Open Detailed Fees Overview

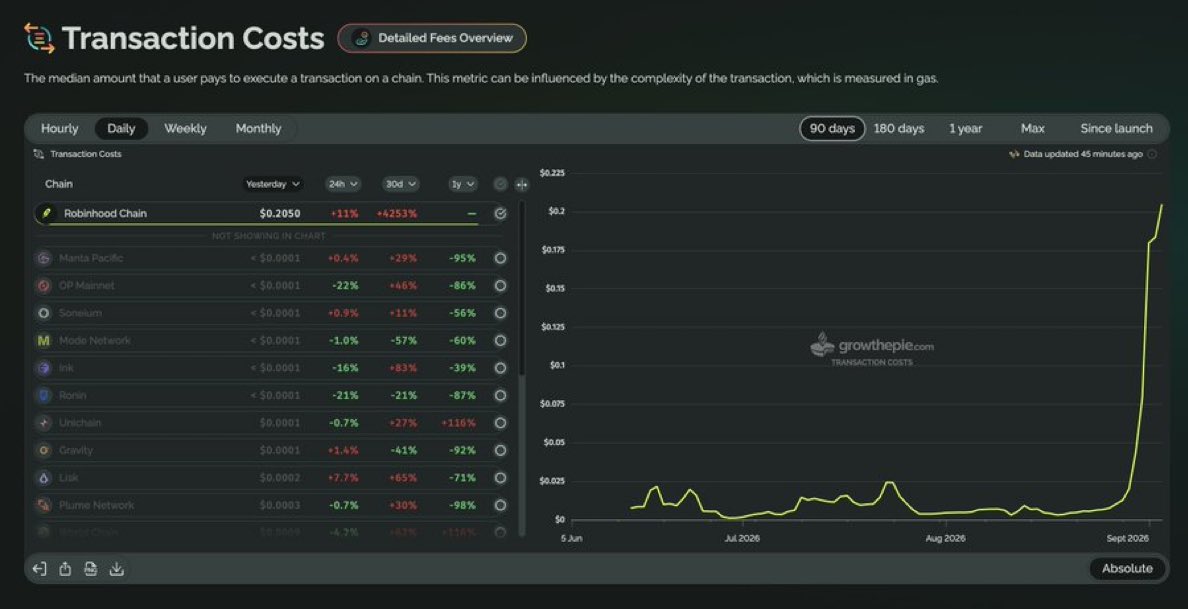432,38
